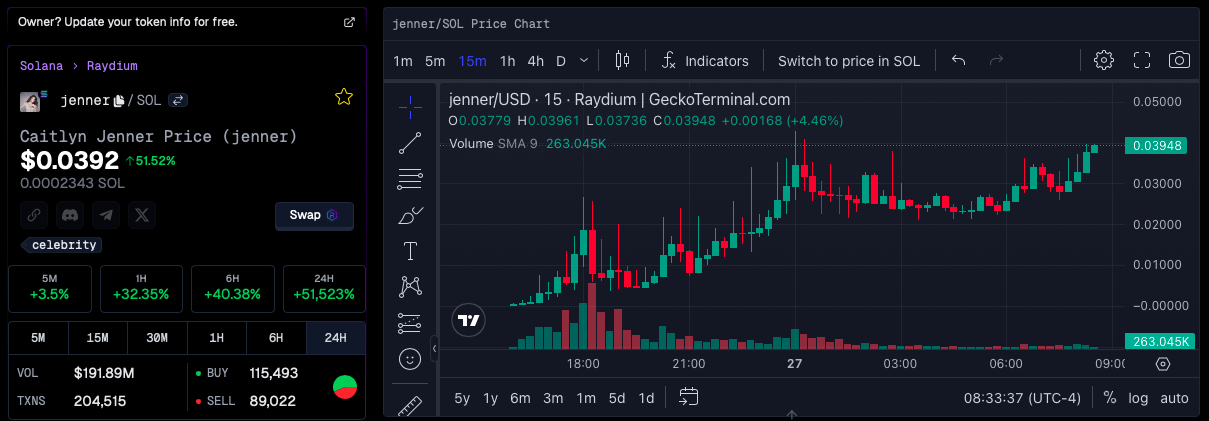Select the forecasting and measurement tool
The width and height of the screenshot is (1209, 421).
[410, 323]
